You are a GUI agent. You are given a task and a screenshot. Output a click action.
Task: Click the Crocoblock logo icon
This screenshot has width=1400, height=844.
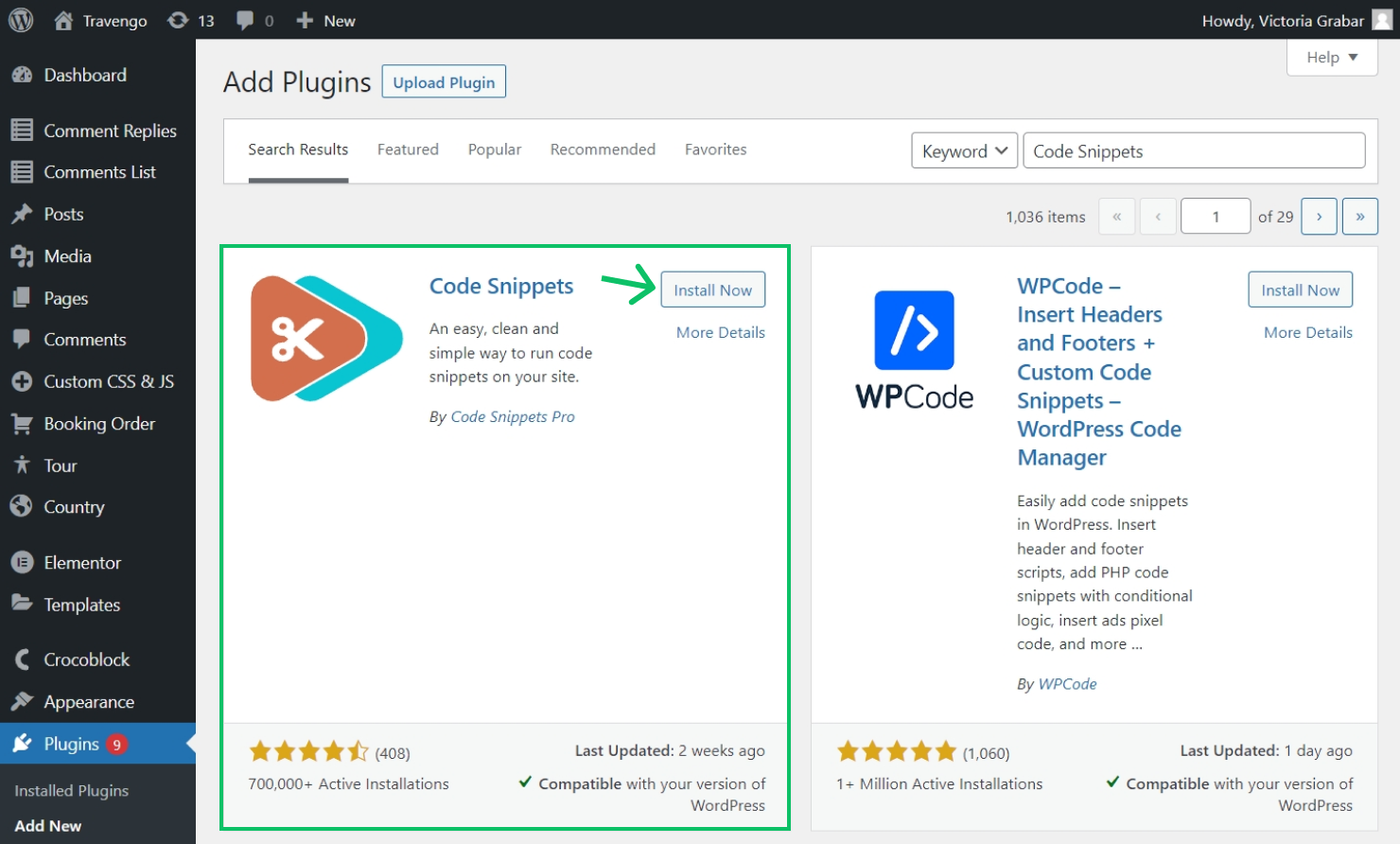(22, 659)
